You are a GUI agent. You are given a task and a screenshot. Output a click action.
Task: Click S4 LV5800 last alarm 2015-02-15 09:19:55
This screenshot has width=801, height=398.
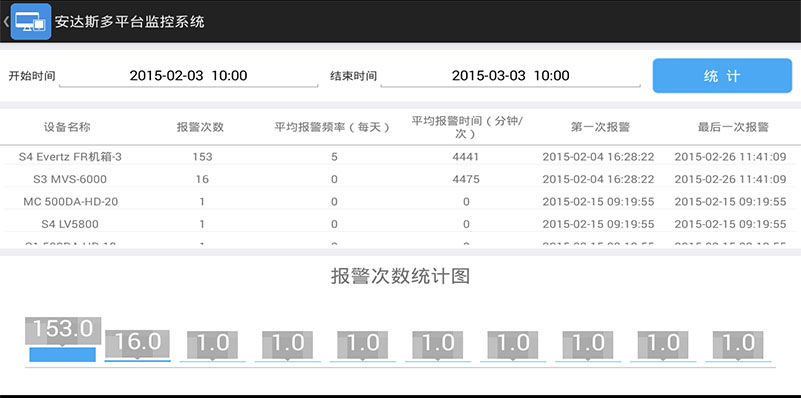pos(731,224)
